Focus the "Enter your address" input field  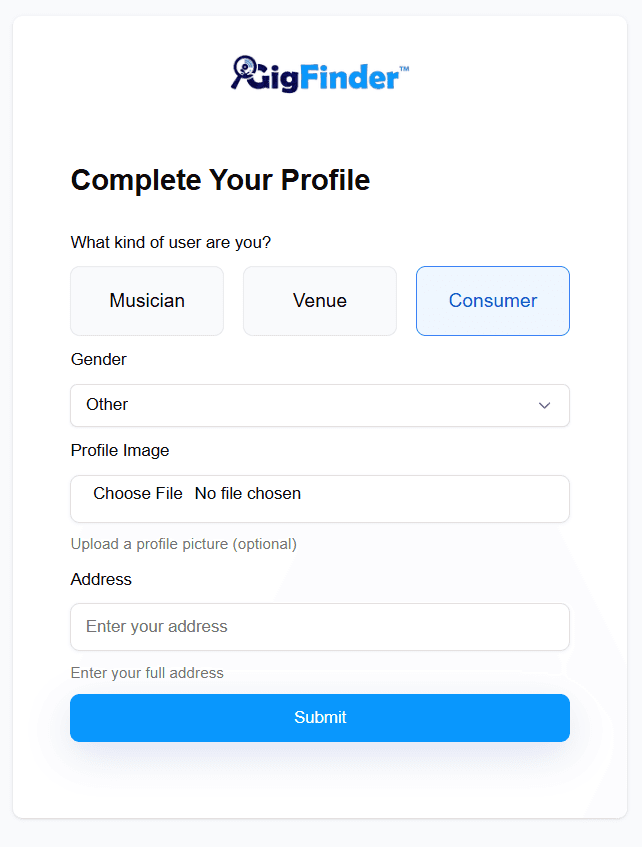pyautogui.click(x=320, y=627)
